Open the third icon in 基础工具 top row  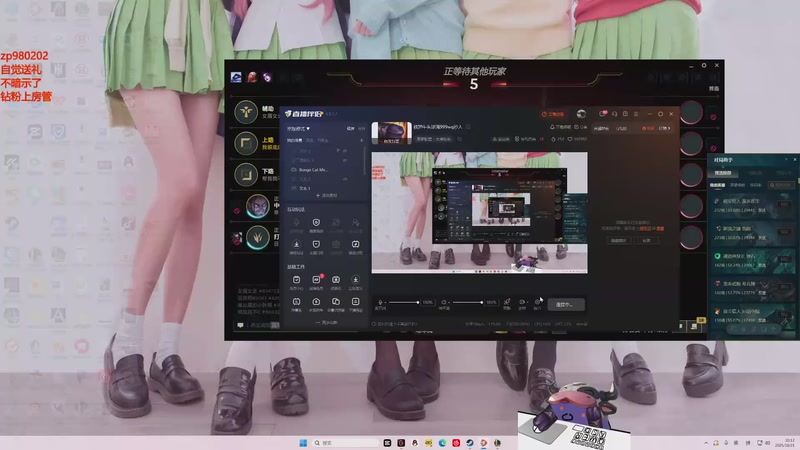point(336,282)
